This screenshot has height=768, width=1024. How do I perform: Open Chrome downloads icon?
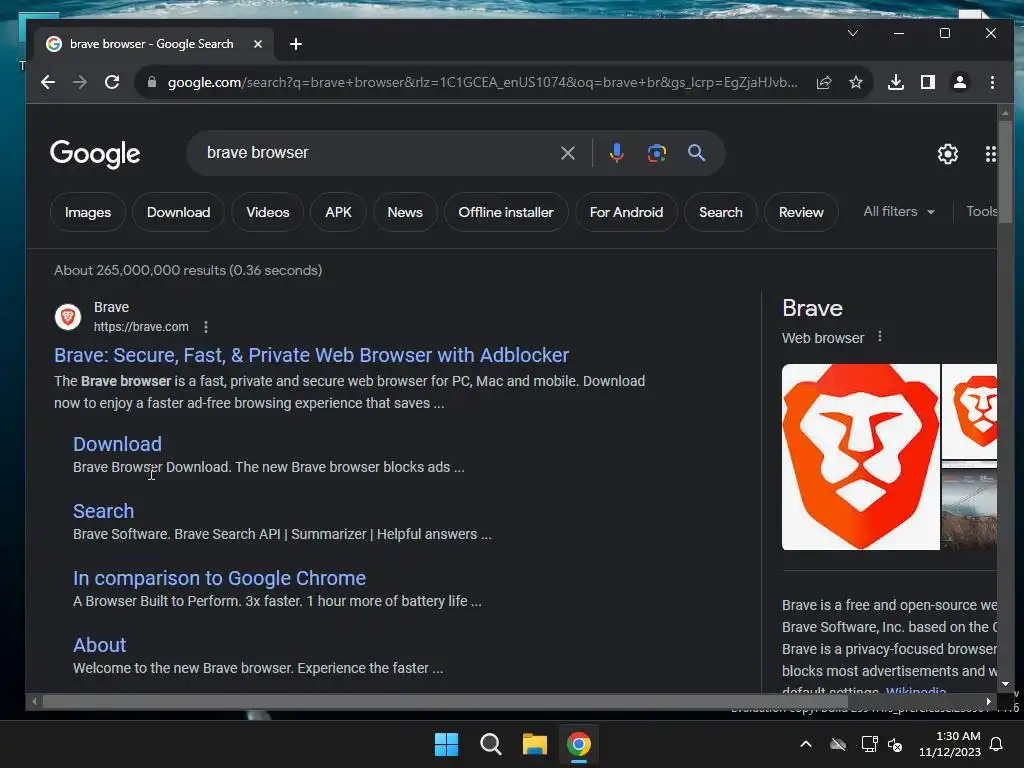click(896, 82)
